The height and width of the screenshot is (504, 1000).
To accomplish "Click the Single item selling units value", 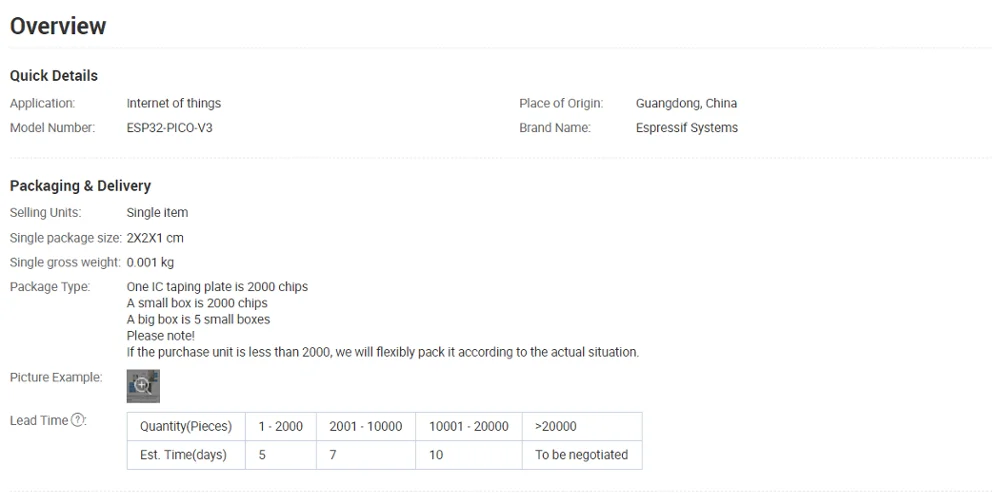I will pyautogui.click(x=157, y=212).
